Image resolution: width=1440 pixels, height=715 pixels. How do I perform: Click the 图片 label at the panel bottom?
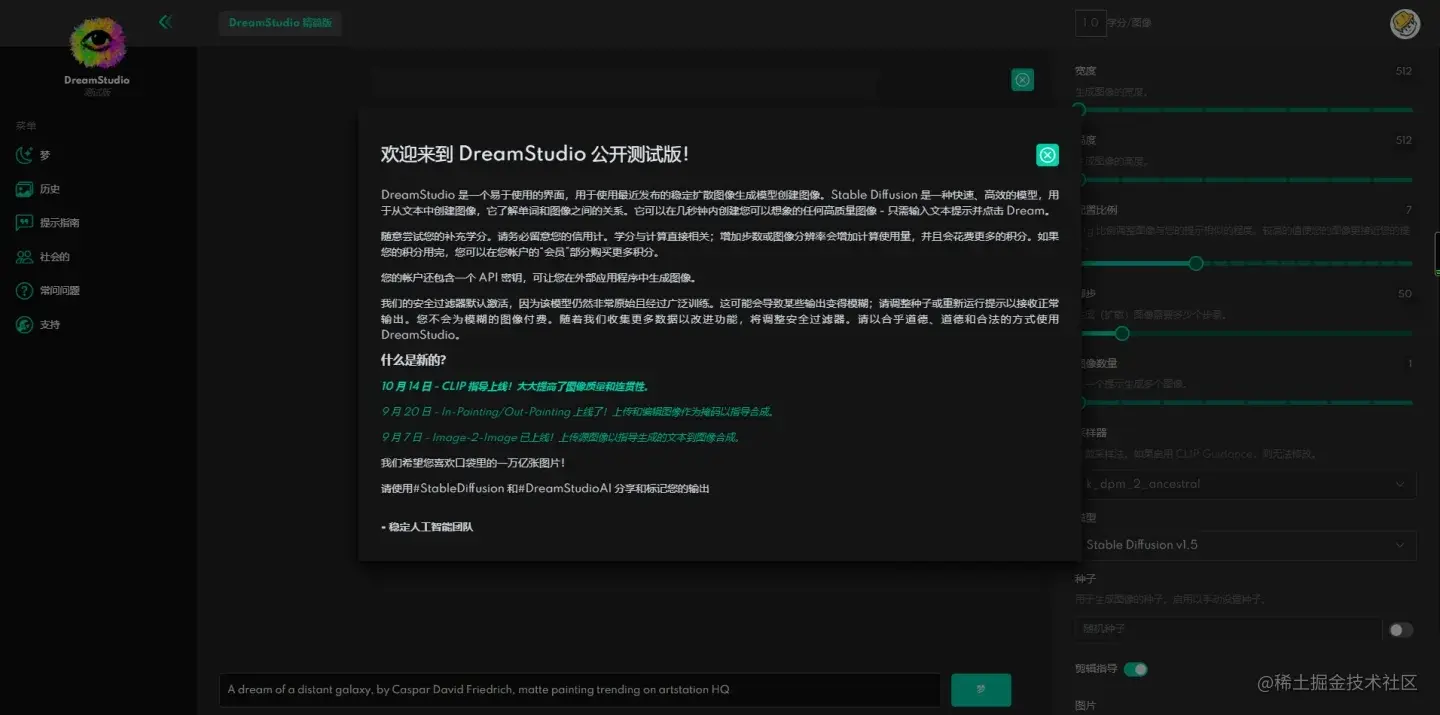click(1086, 706)
